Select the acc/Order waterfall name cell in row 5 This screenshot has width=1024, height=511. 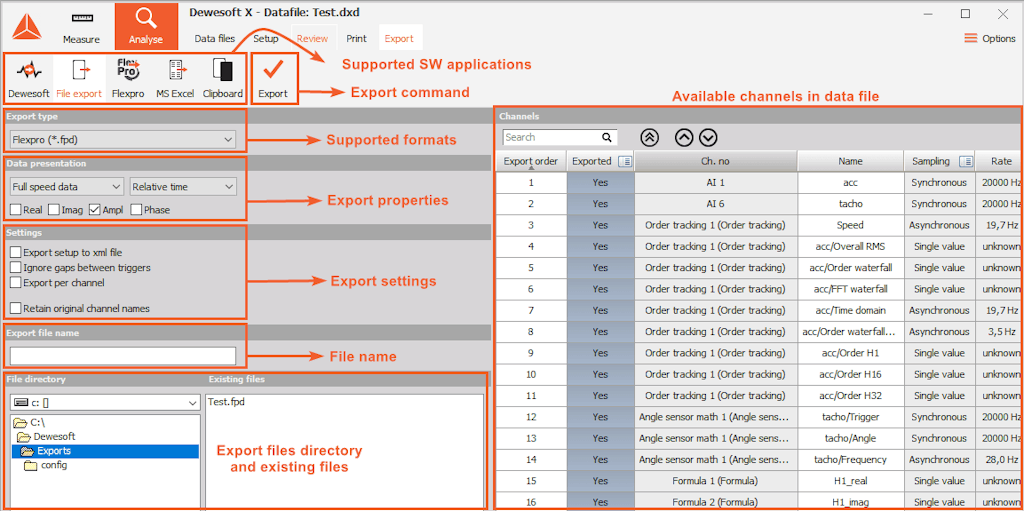(x=850, y=268)
